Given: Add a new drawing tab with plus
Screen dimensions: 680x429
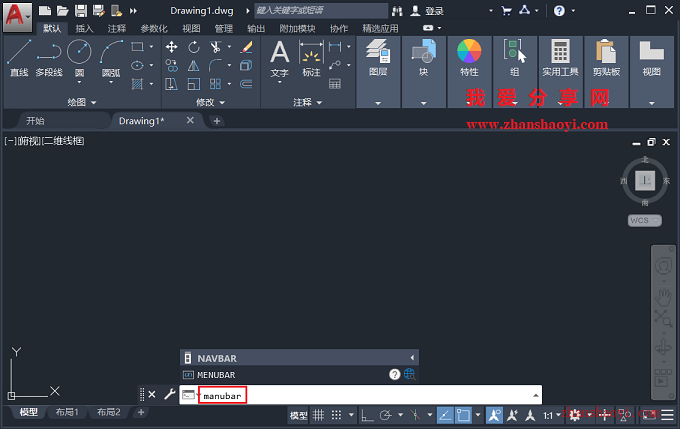Looking at the screenshot, I should (217, 121).
